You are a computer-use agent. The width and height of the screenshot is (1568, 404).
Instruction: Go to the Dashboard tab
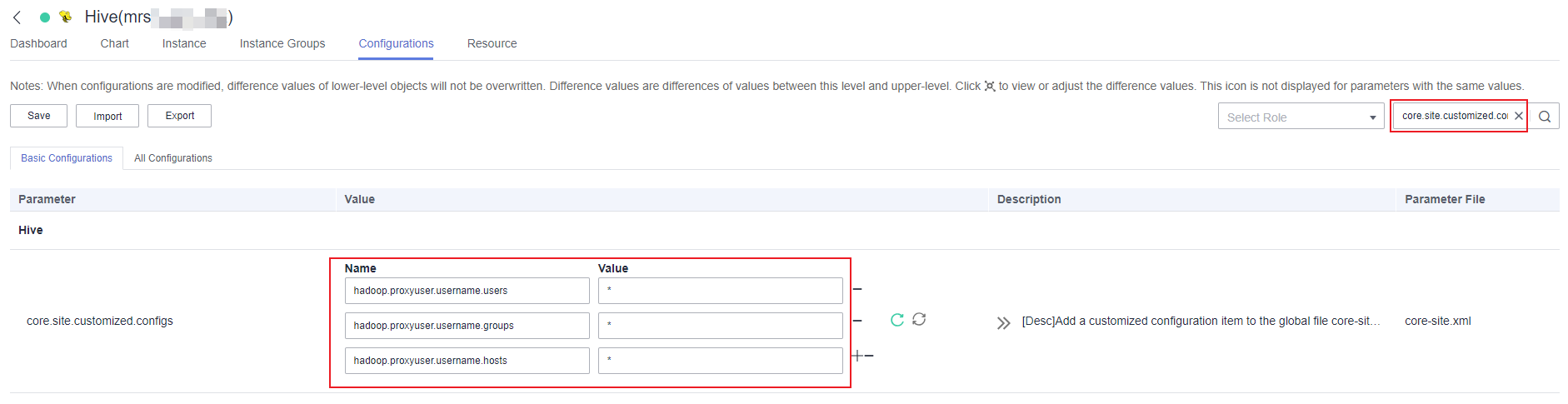(38, 43)
